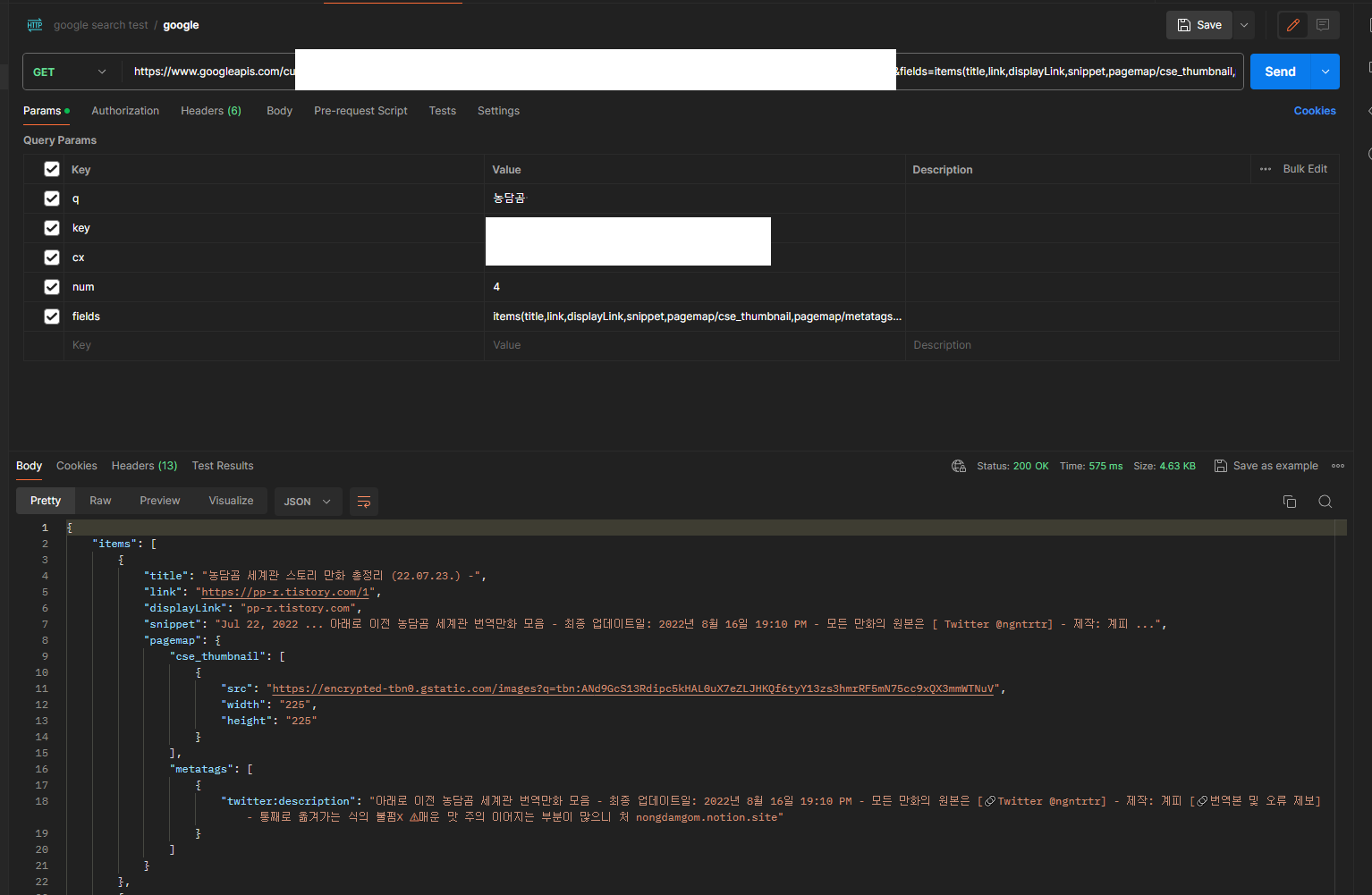
Task: Click the google search test breadcrumb
Action: (x=101, y=25)
